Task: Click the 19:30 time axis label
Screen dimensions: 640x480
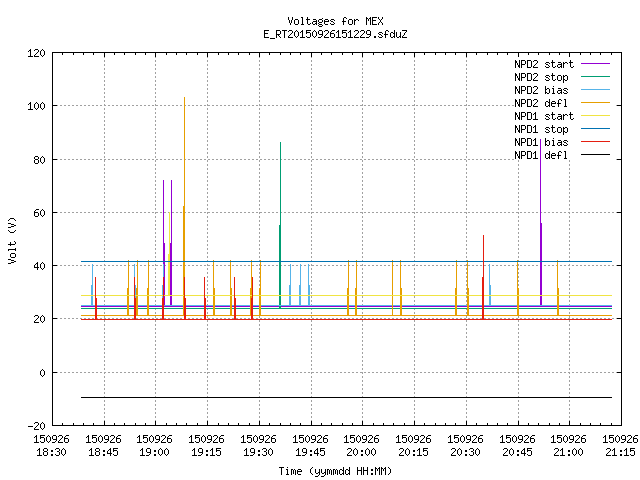Action: [258, 452]
